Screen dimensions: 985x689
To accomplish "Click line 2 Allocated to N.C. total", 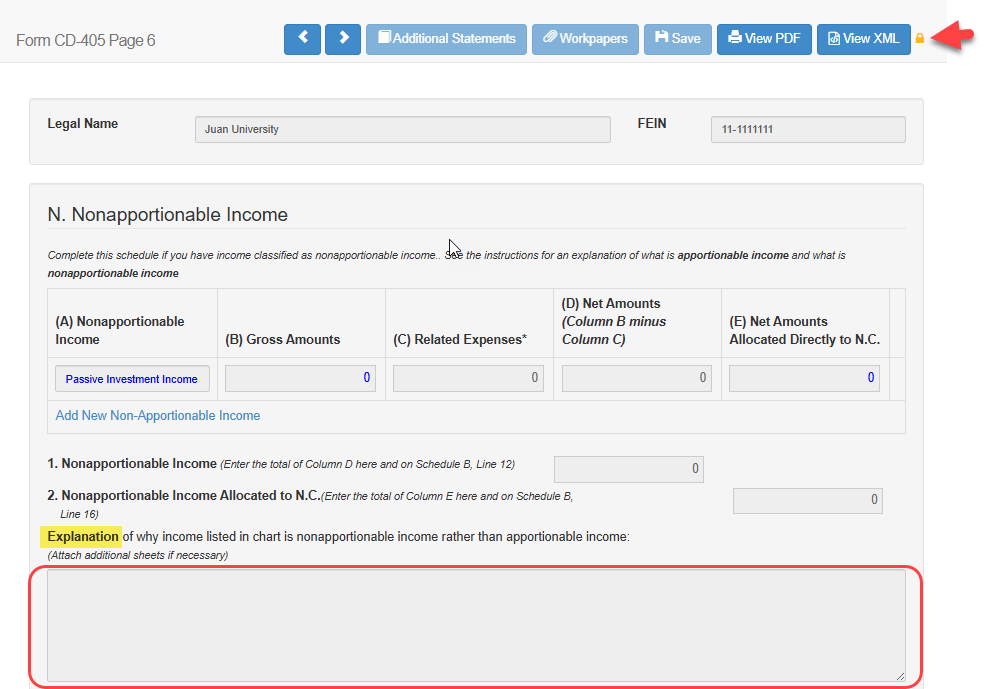I will click(807, 500).
